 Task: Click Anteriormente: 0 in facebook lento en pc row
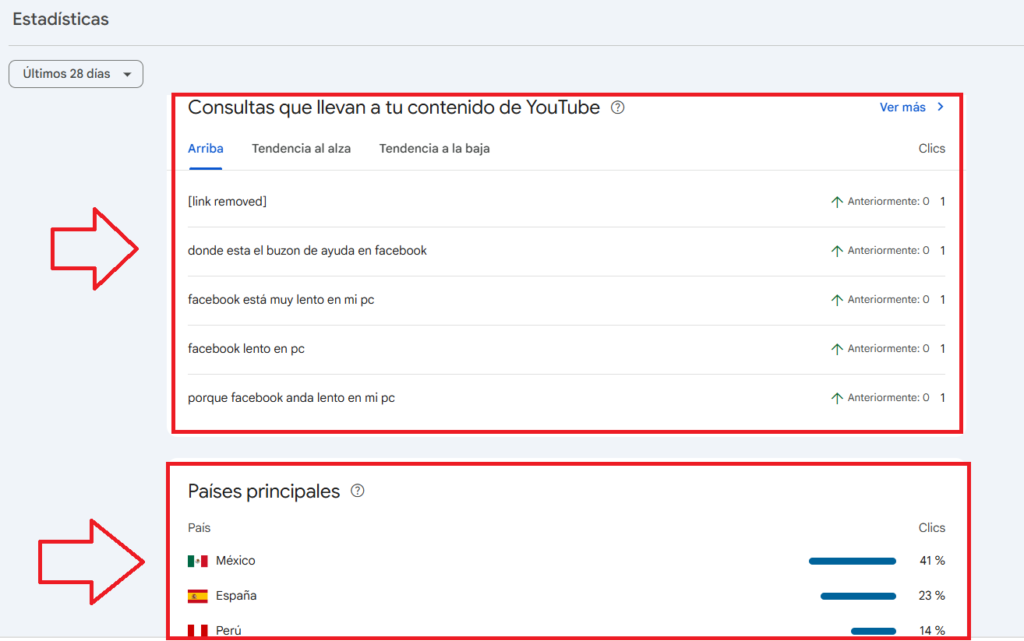pyautogui.click(x=888, y=349)
